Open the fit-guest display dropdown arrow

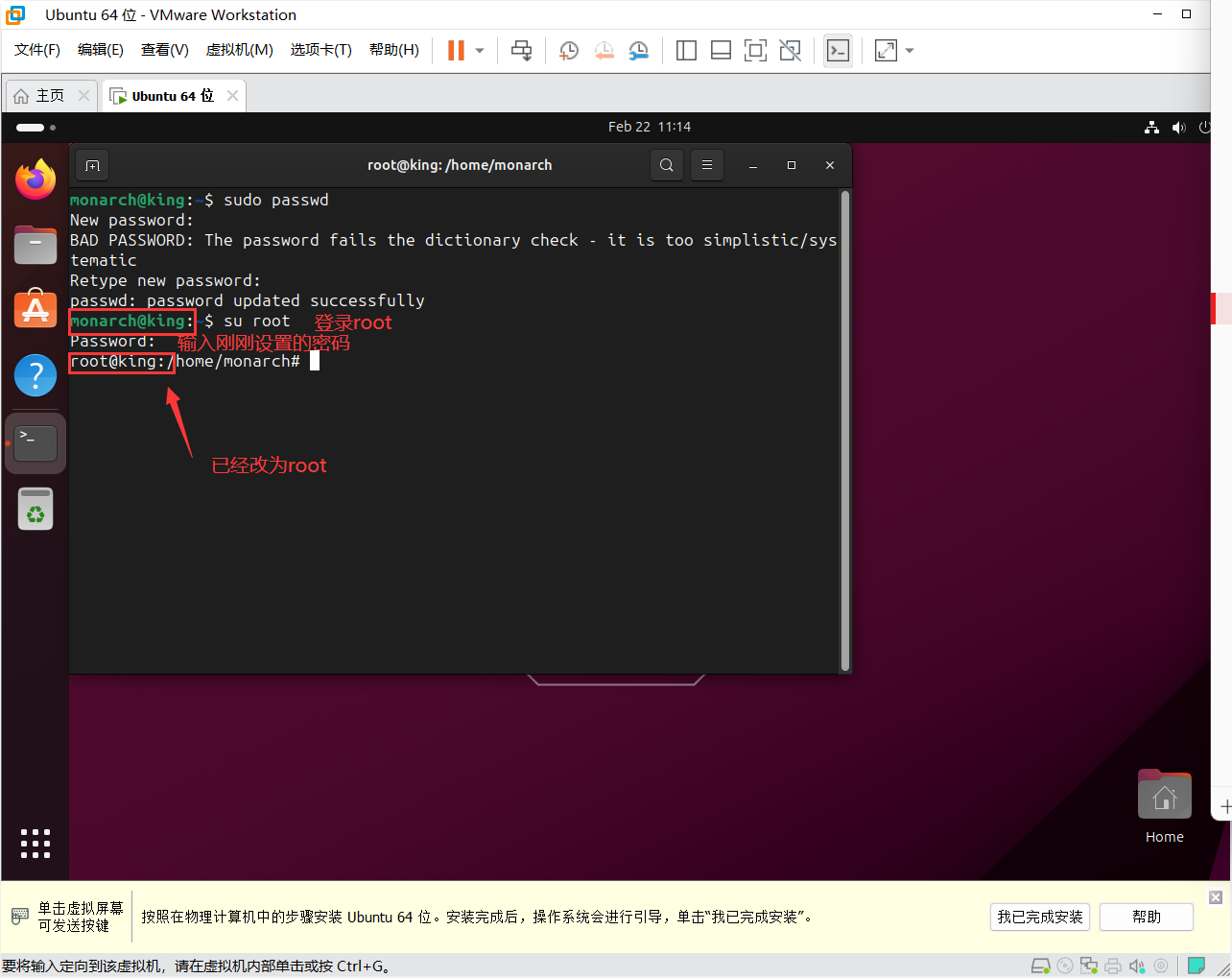tap(909, 50)
